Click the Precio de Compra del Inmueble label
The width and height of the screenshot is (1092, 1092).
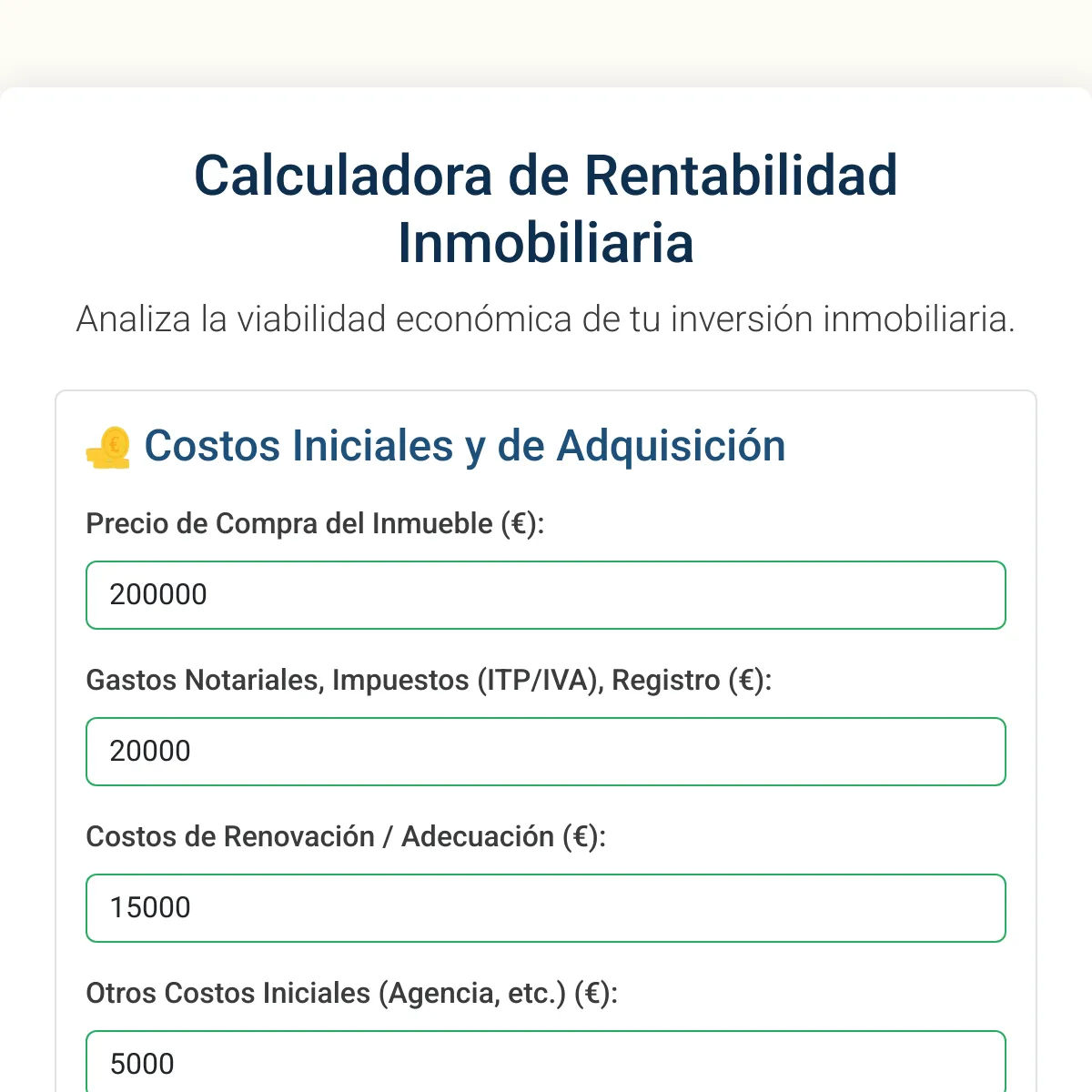[x=315, y=524]
